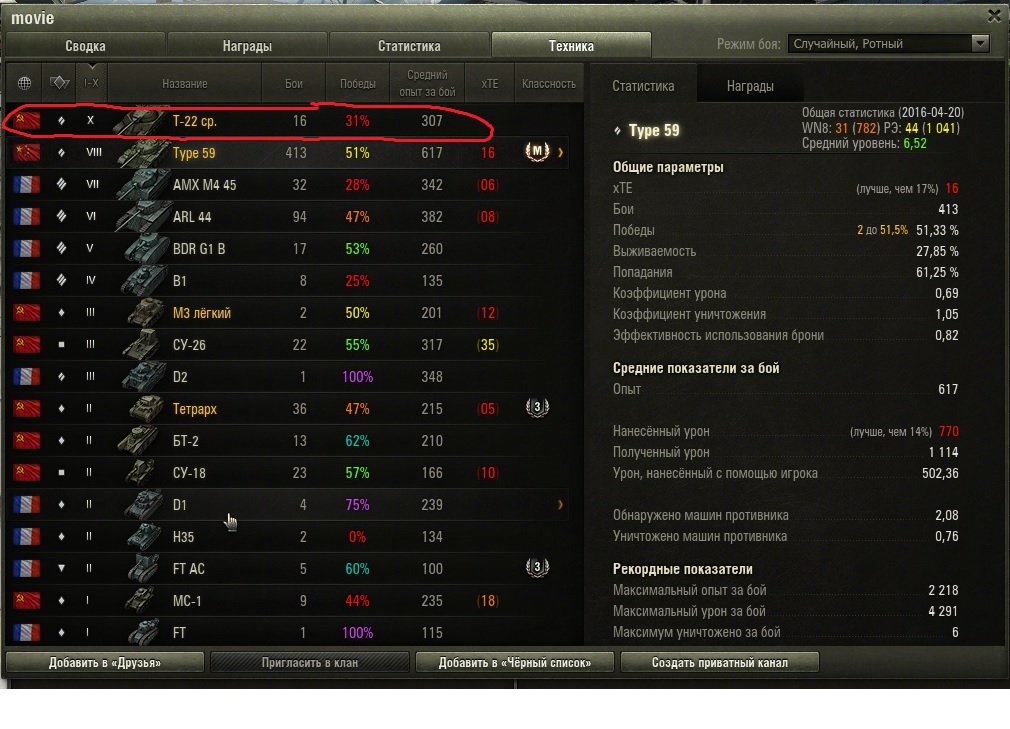Expand the Type 59 row arrow

[560, 153]
